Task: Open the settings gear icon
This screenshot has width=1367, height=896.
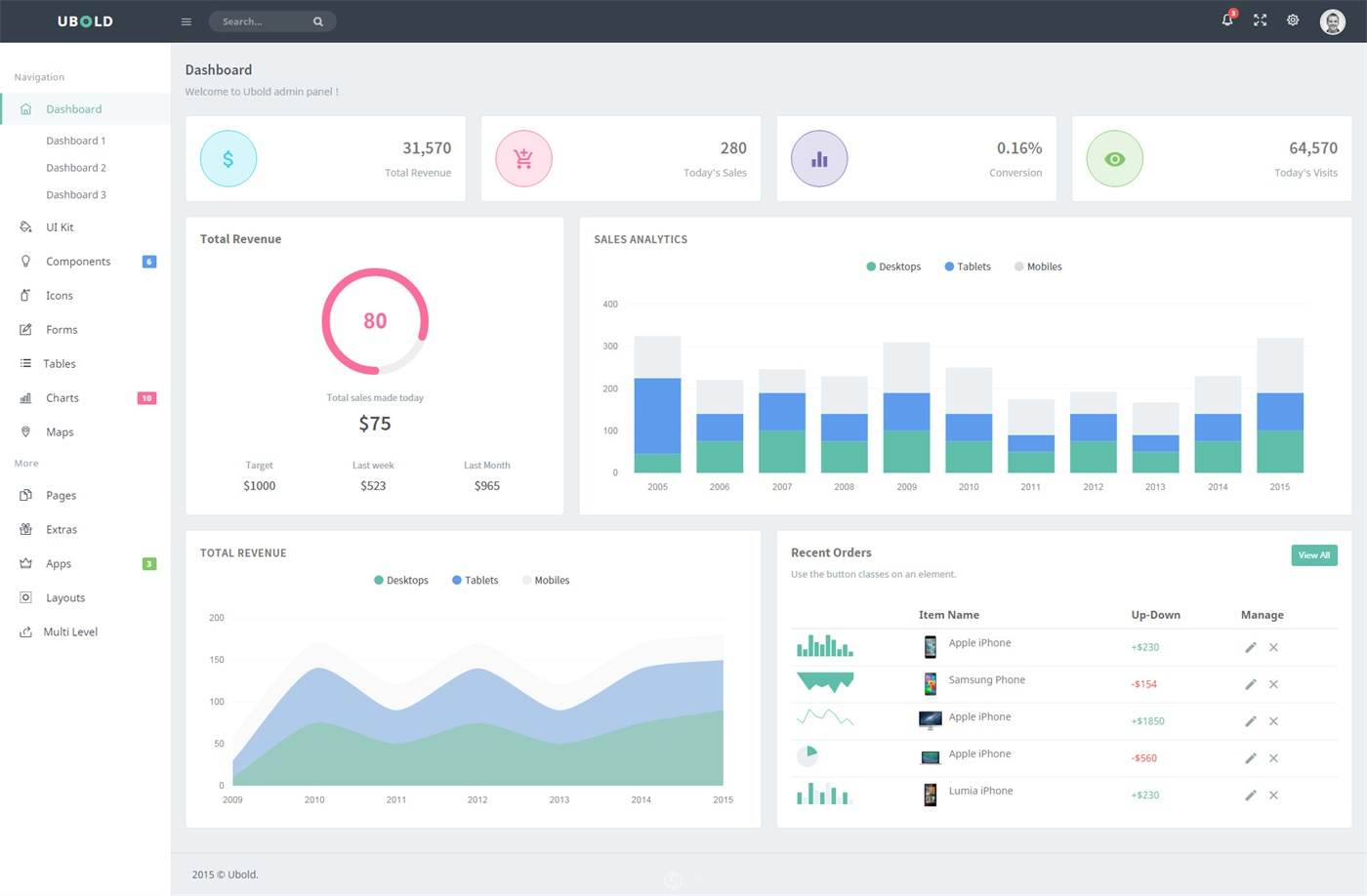Action: [1293, 20]
